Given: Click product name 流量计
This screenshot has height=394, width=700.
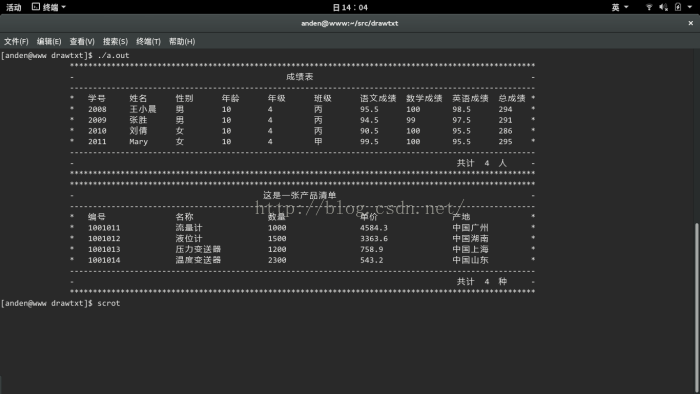Looking at the screenshot, I should tap(189, 228).
